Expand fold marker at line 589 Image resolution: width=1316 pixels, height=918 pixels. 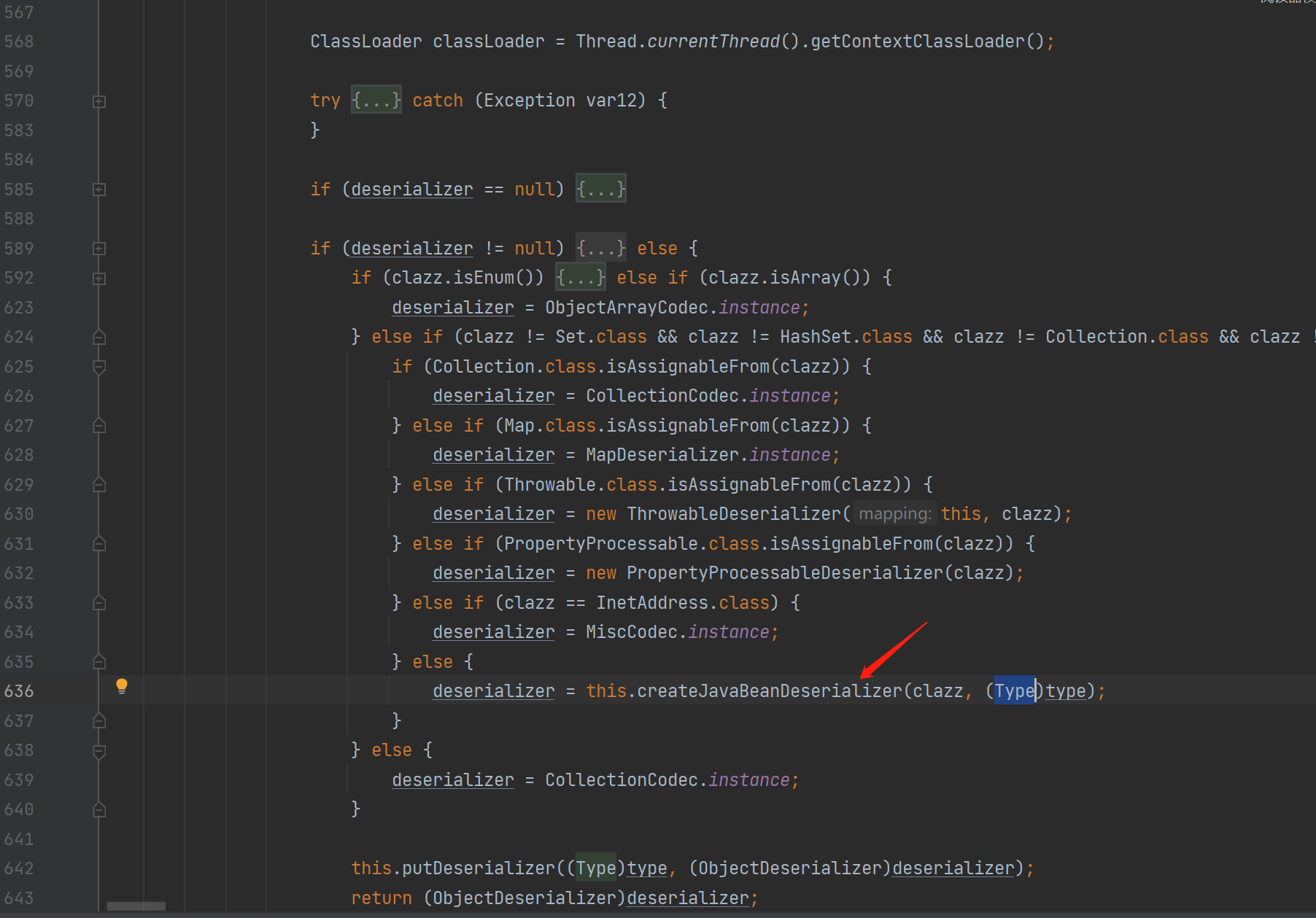(99, 249)
